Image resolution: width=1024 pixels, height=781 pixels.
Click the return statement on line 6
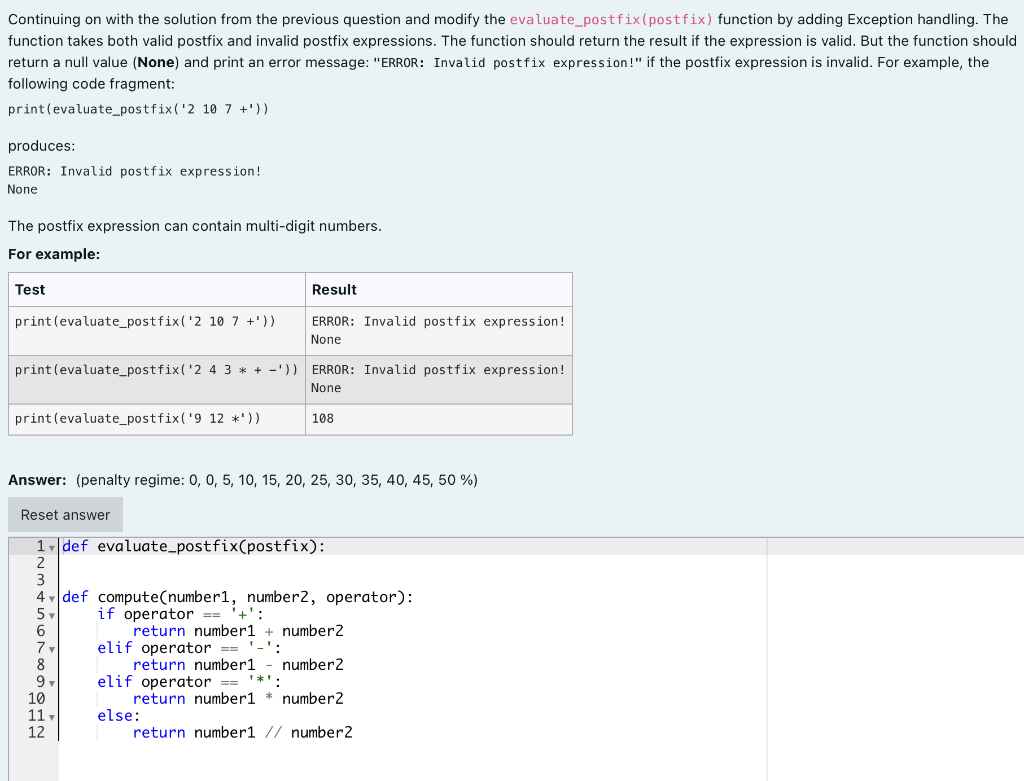(159, 630)
